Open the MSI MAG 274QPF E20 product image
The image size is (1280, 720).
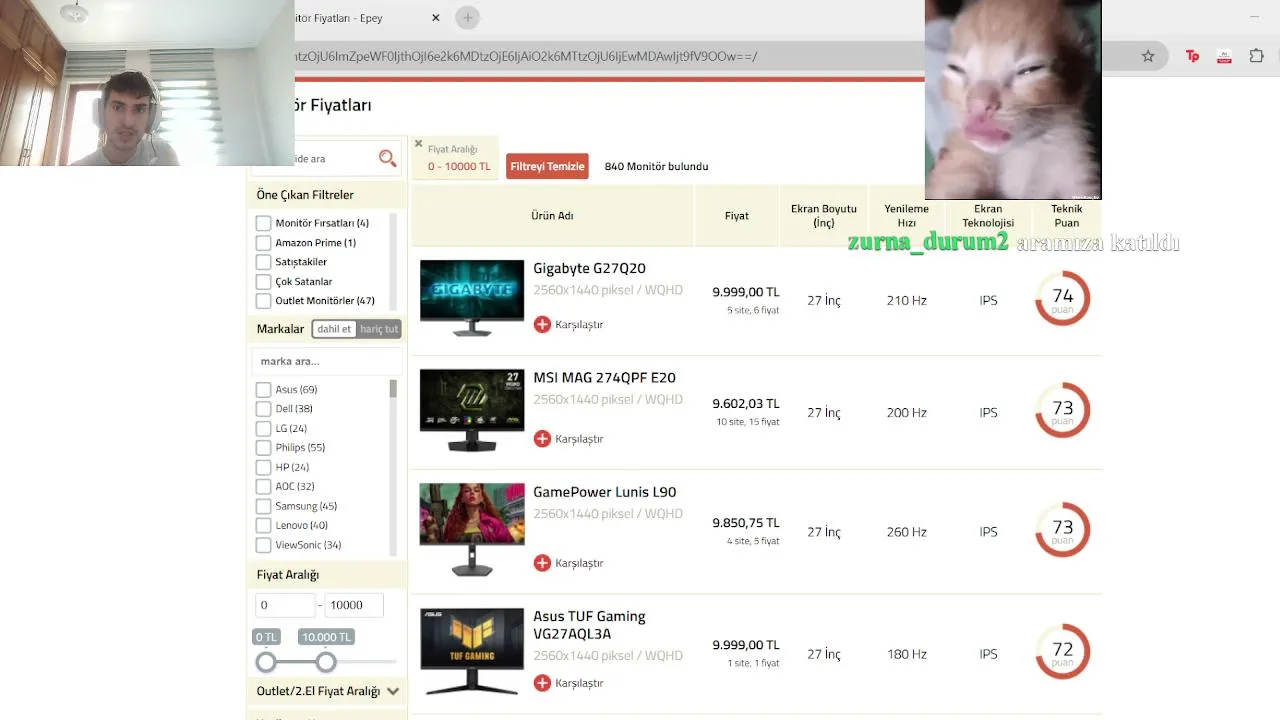click(x=472, y=411)
